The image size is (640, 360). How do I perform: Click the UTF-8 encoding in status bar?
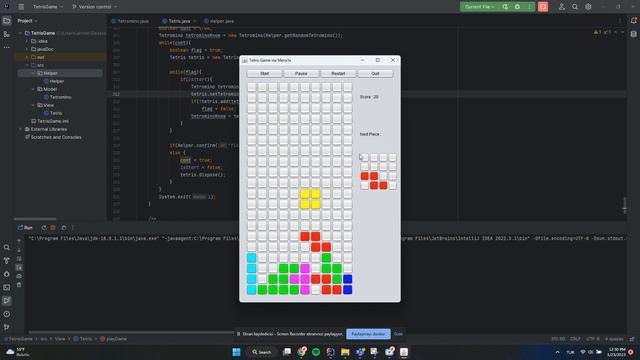pyautogui.click(x=593, y=339)
